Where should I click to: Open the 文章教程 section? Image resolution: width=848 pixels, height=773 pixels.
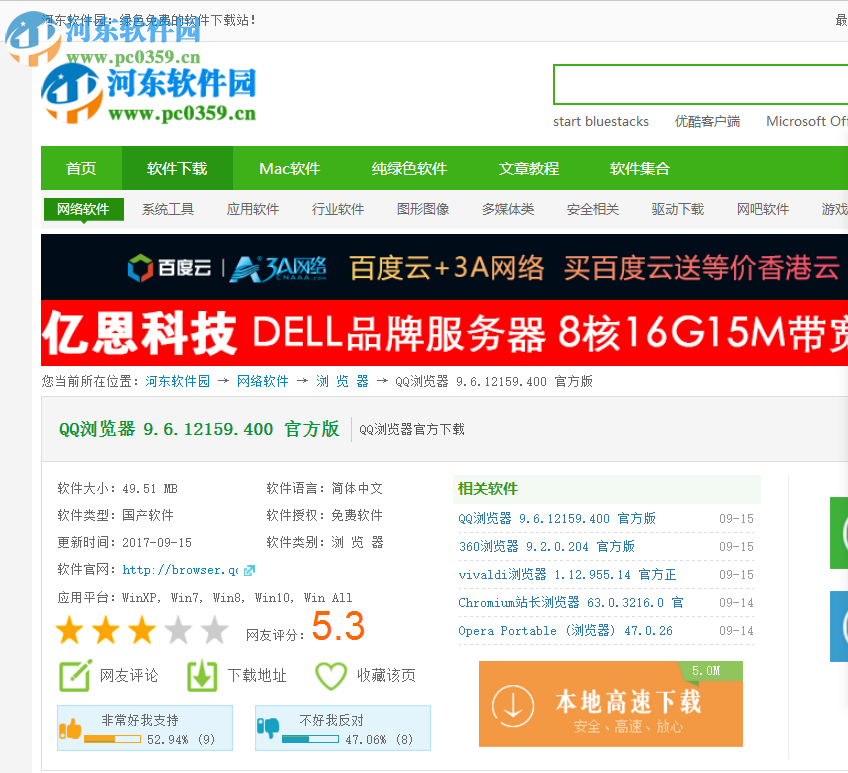529,168
